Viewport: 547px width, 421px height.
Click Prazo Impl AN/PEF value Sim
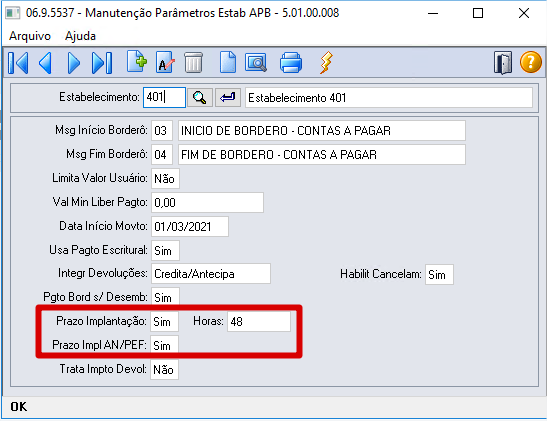pyautogui.click(x=164, y=345)
